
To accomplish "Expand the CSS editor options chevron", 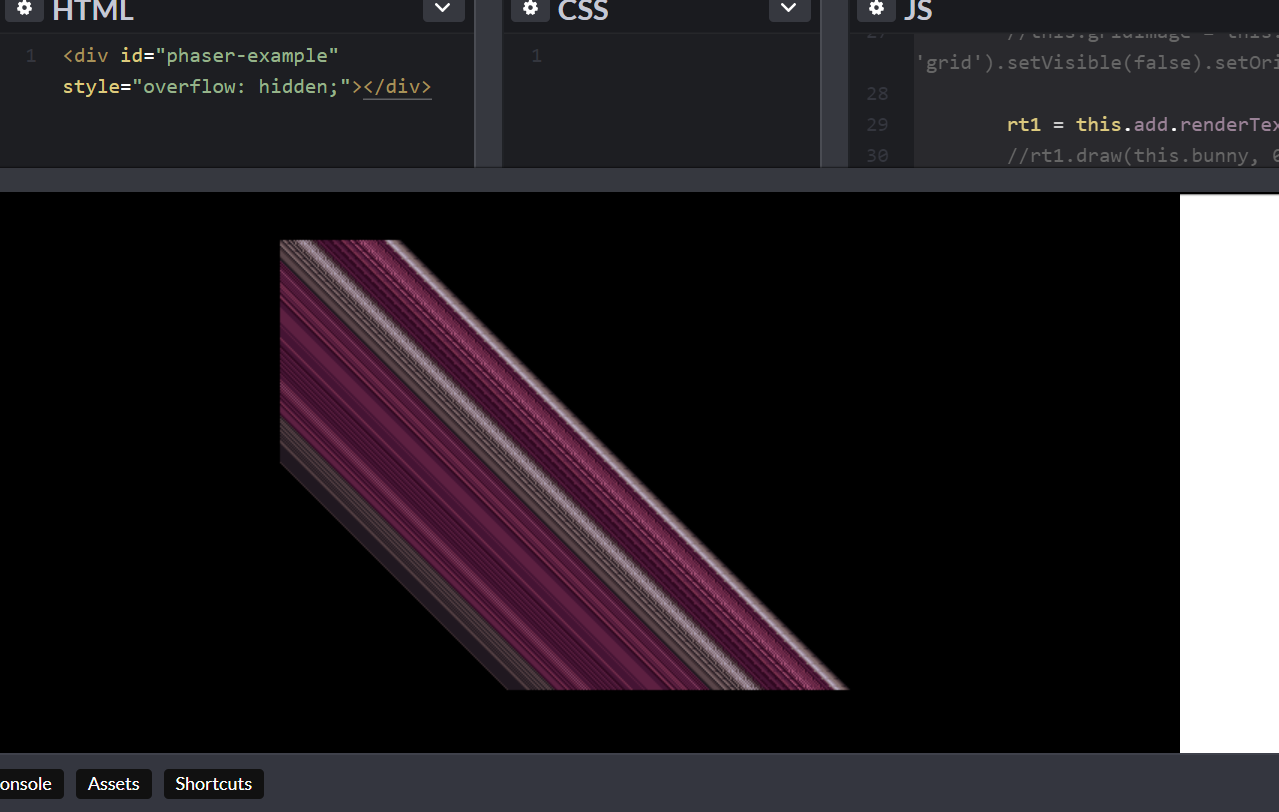I will [788, 7].
